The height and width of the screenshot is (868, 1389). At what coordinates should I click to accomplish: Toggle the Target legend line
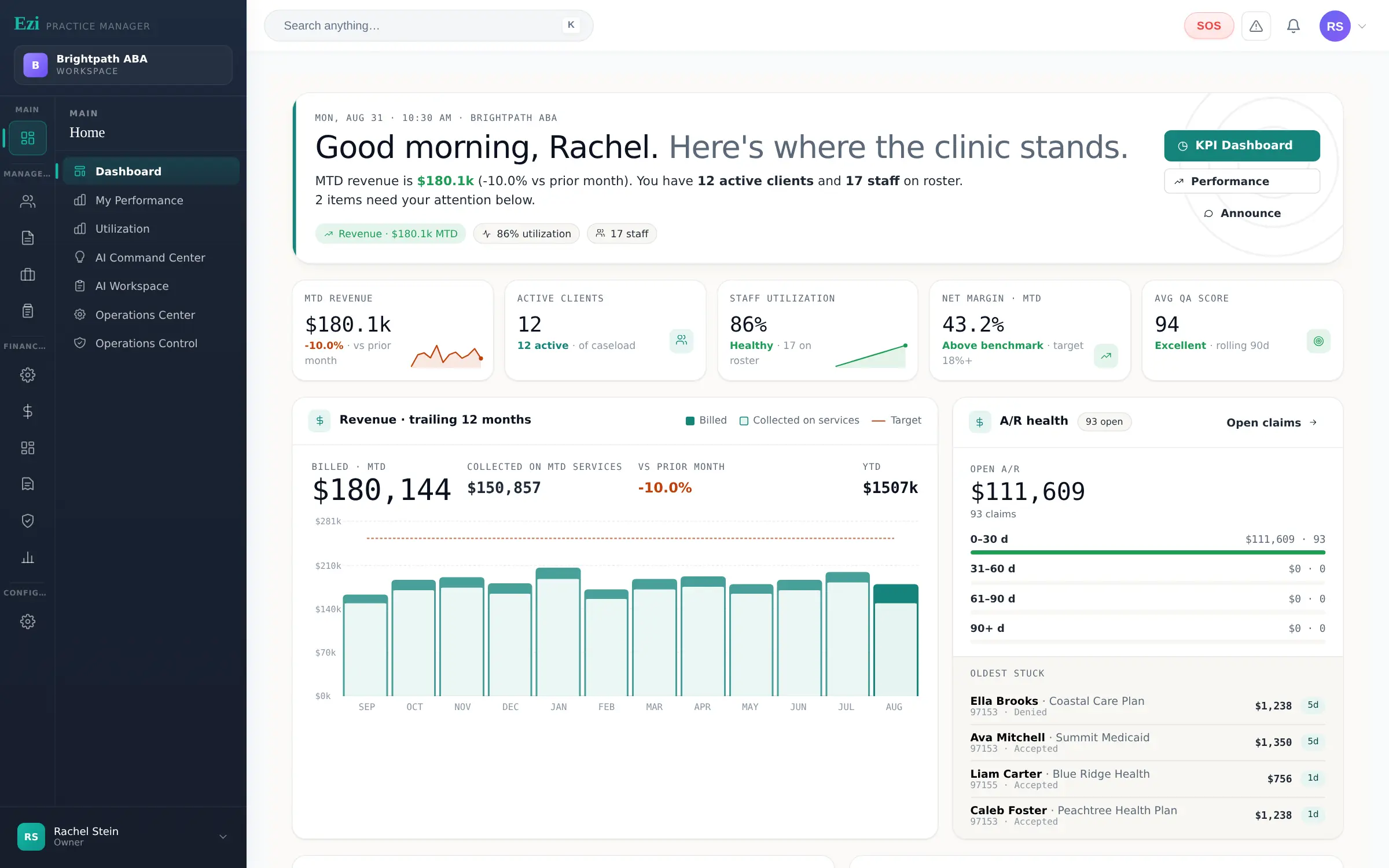click(x=896, y=420)
